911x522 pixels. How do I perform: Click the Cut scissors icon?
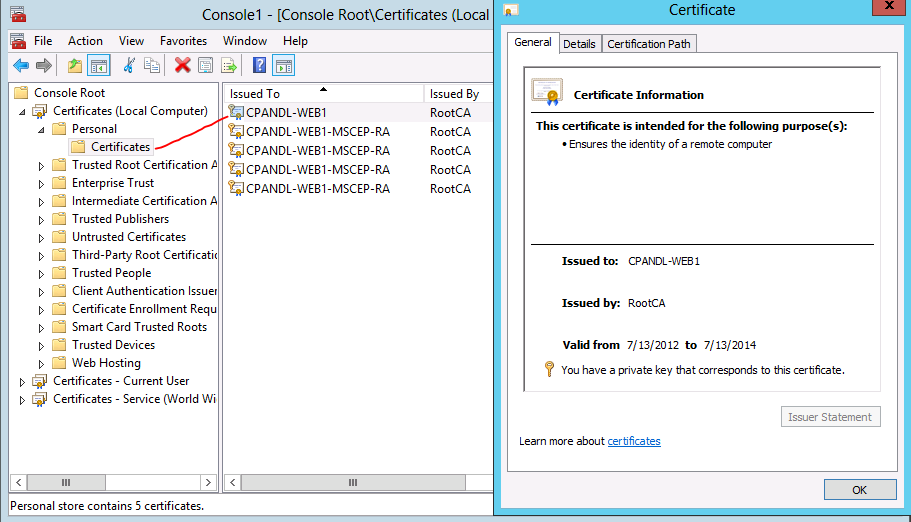tap(129, 65)
